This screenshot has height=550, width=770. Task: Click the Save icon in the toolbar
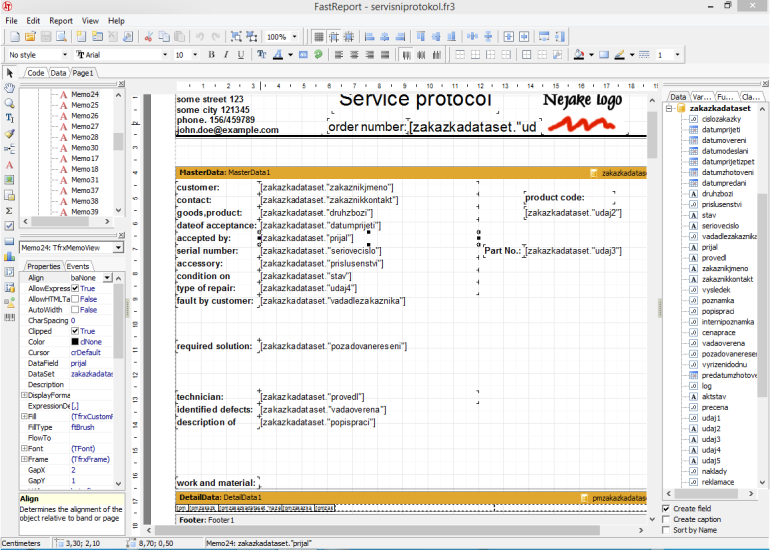[x=46, y=37]
